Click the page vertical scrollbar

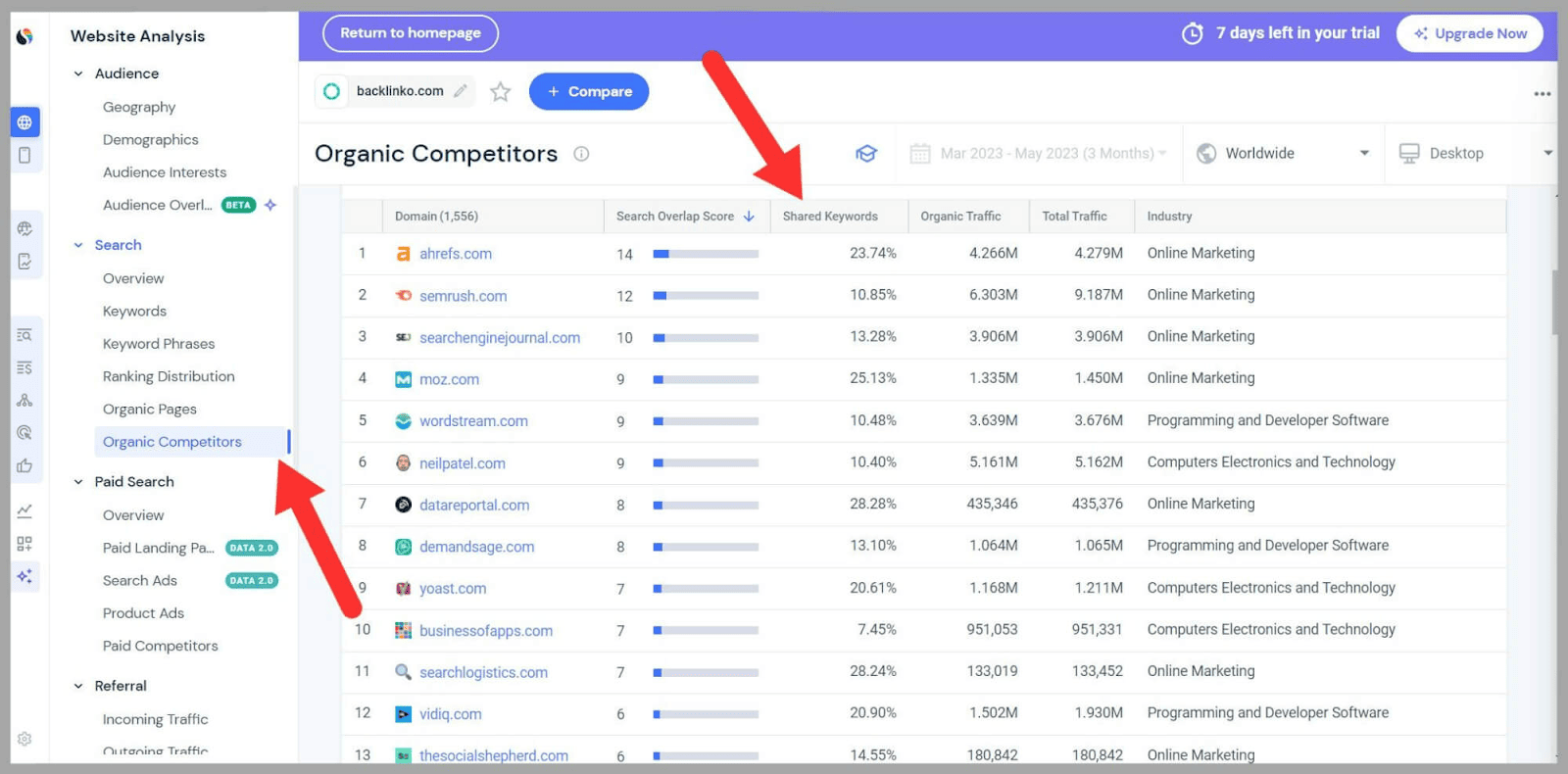tap(1555, 303)
